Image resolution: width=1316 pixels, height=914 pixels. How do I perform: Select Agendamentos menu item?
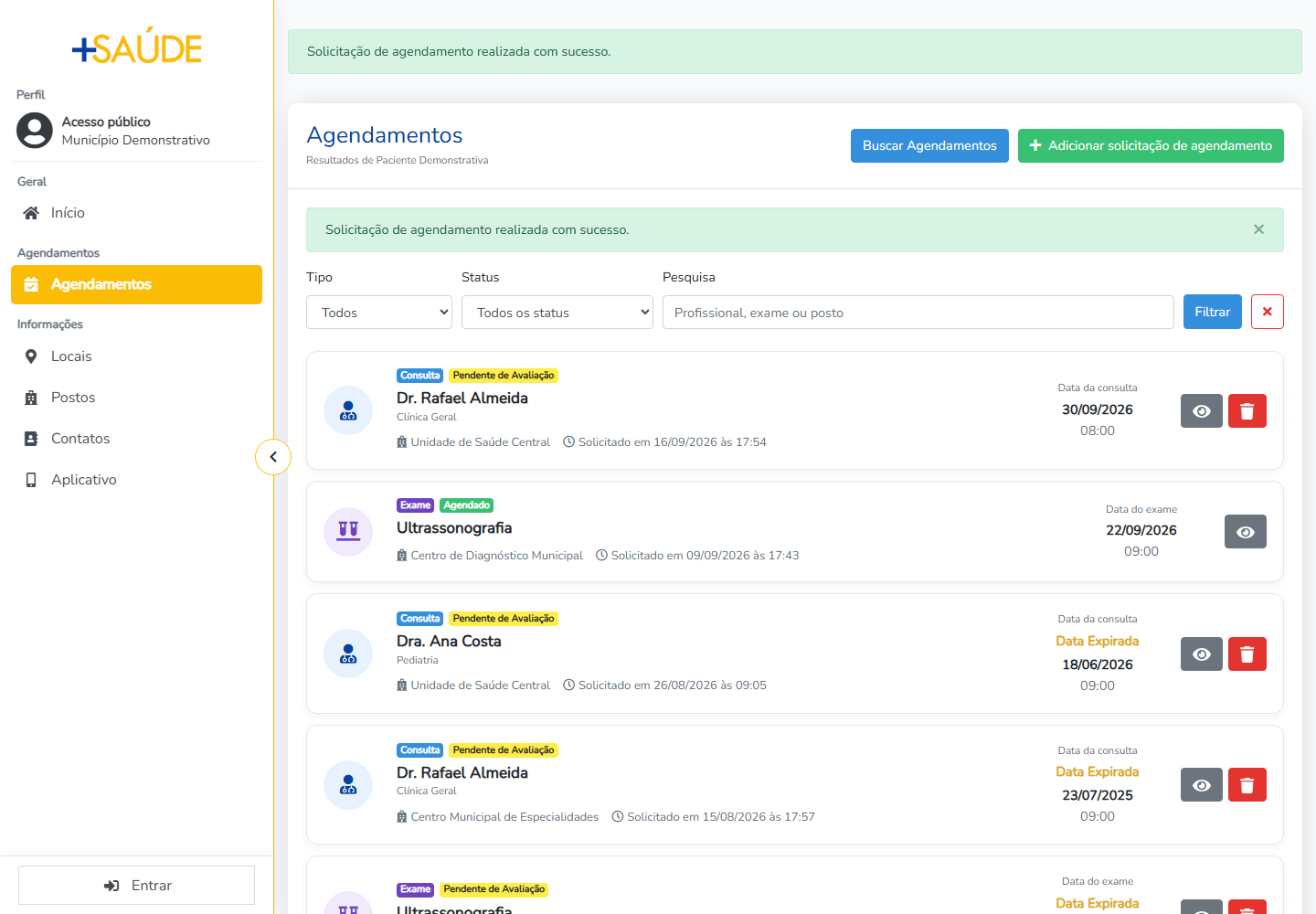[136, 284]
